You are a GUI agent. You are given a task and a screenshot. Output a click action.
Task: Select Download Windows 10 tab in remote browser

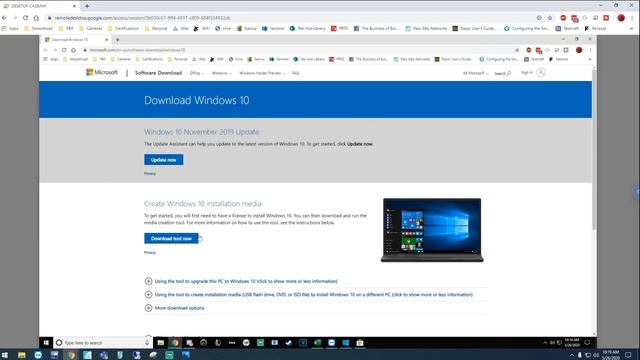(76, 40)
